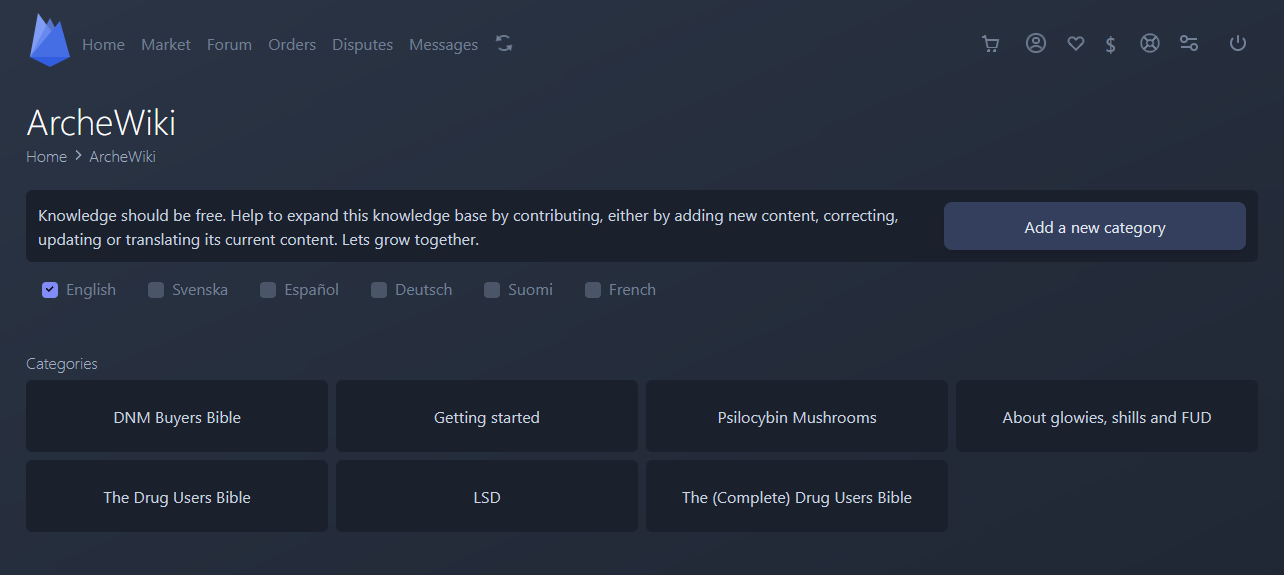Image resolution: width=1284 pixels, height=575 pixels.
Task: Select Disputes in the top navigation
Action: (362, 45)
